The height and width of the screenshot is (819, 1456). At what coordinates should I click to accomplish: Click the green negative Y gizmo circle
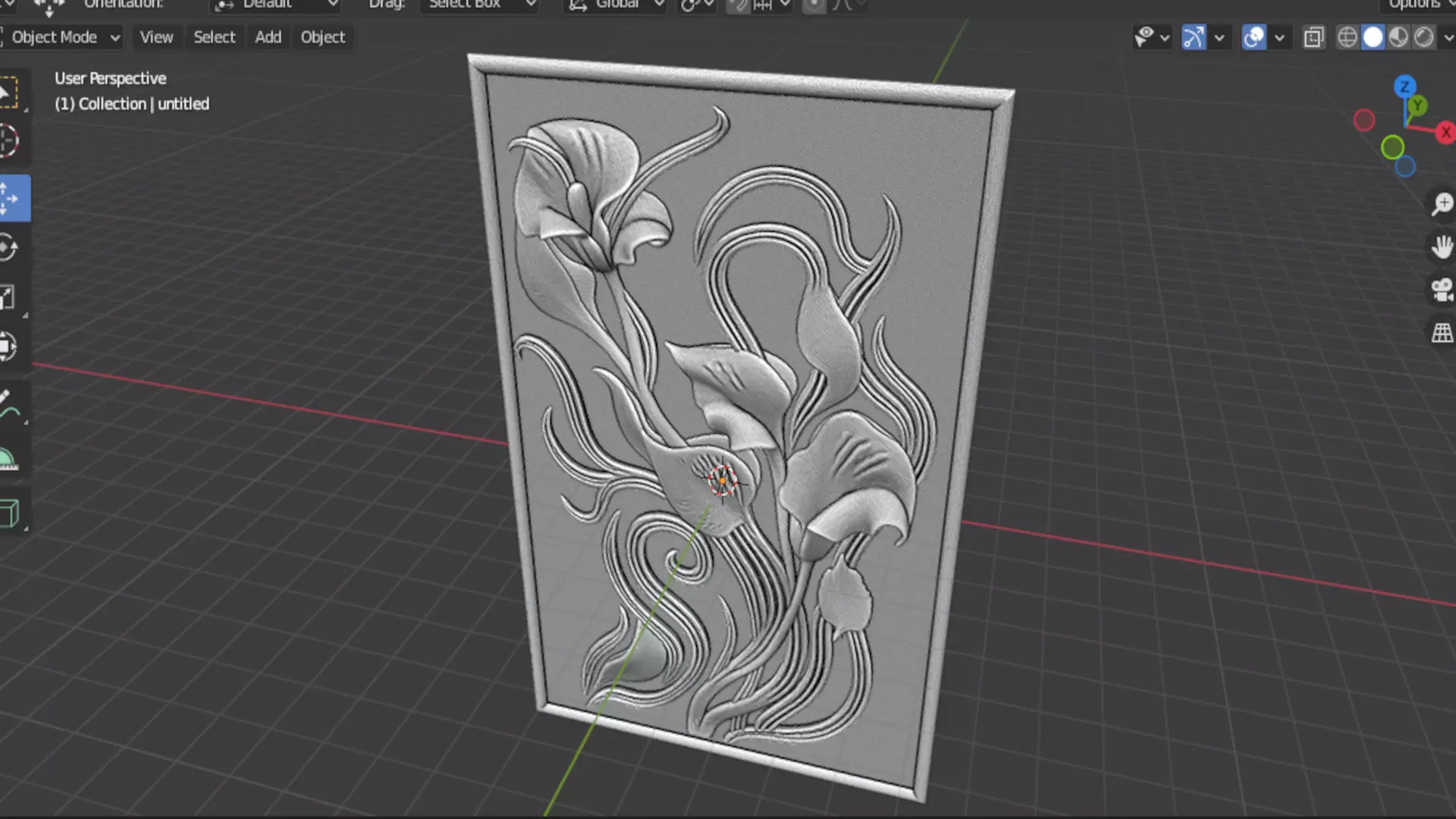click(x=1392, y=147)
